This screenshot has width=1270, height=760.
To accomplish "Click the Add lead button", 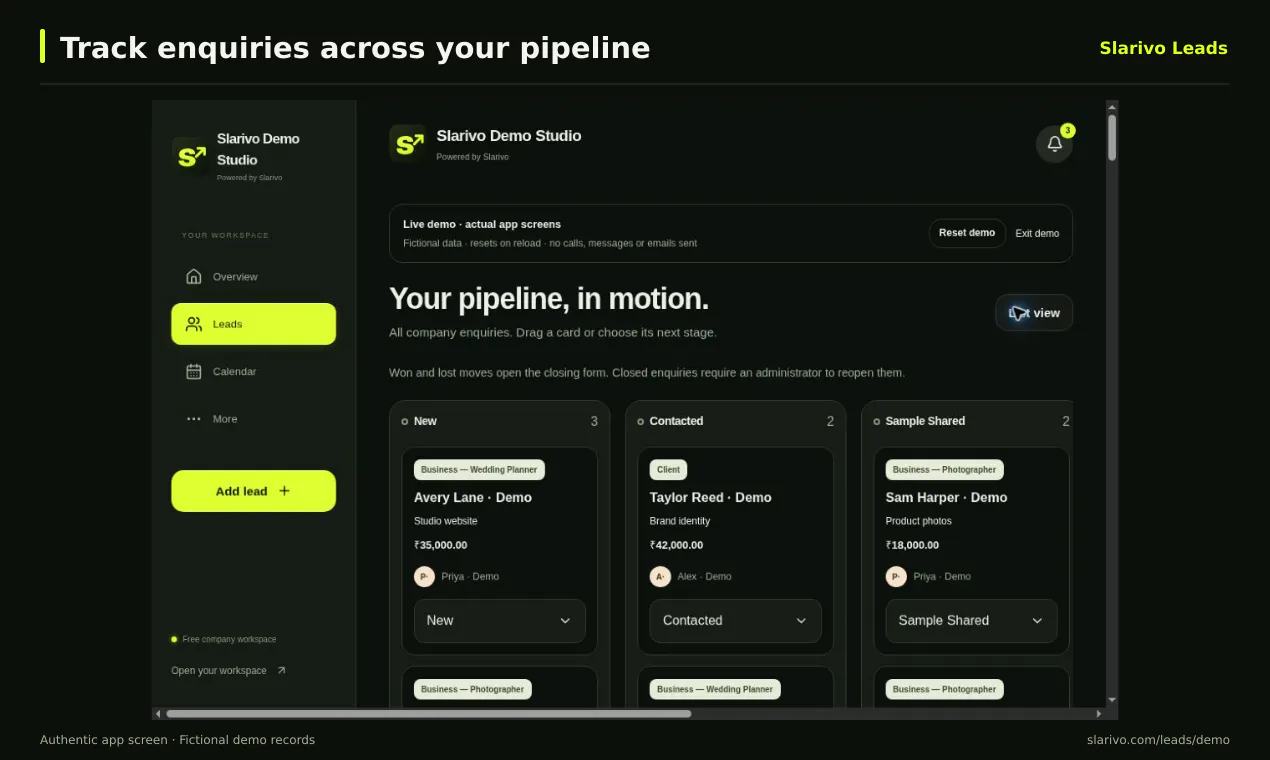I will (x=254, y=491).
